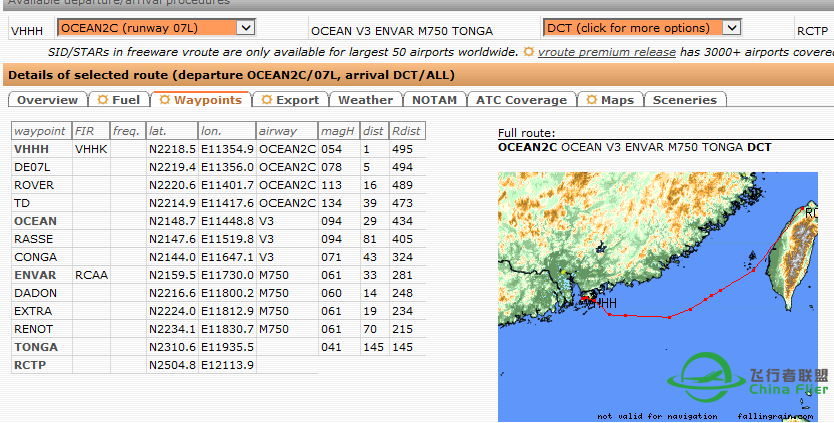Click the arrival airport RCTP label
Image resolution: width=834 pixels, height=423 pixels.
click(x=812, y=31)
